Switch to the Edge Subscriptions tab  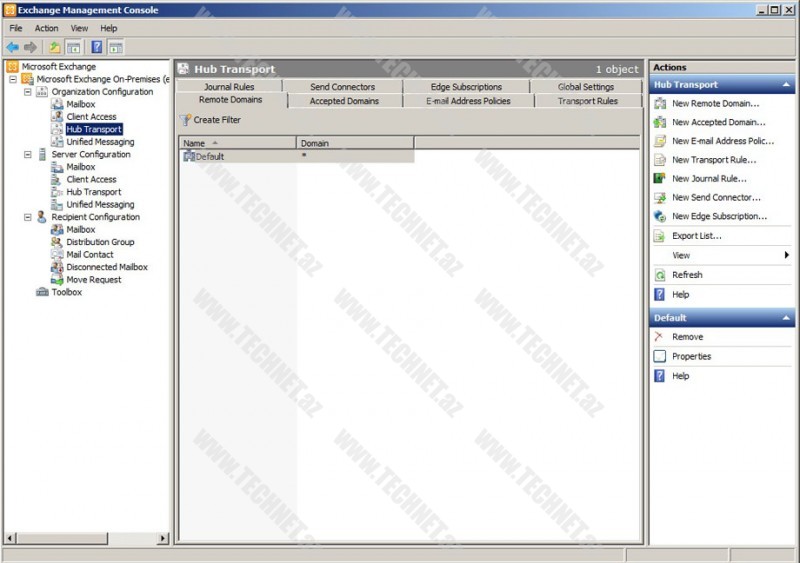[x=466, y=87]
